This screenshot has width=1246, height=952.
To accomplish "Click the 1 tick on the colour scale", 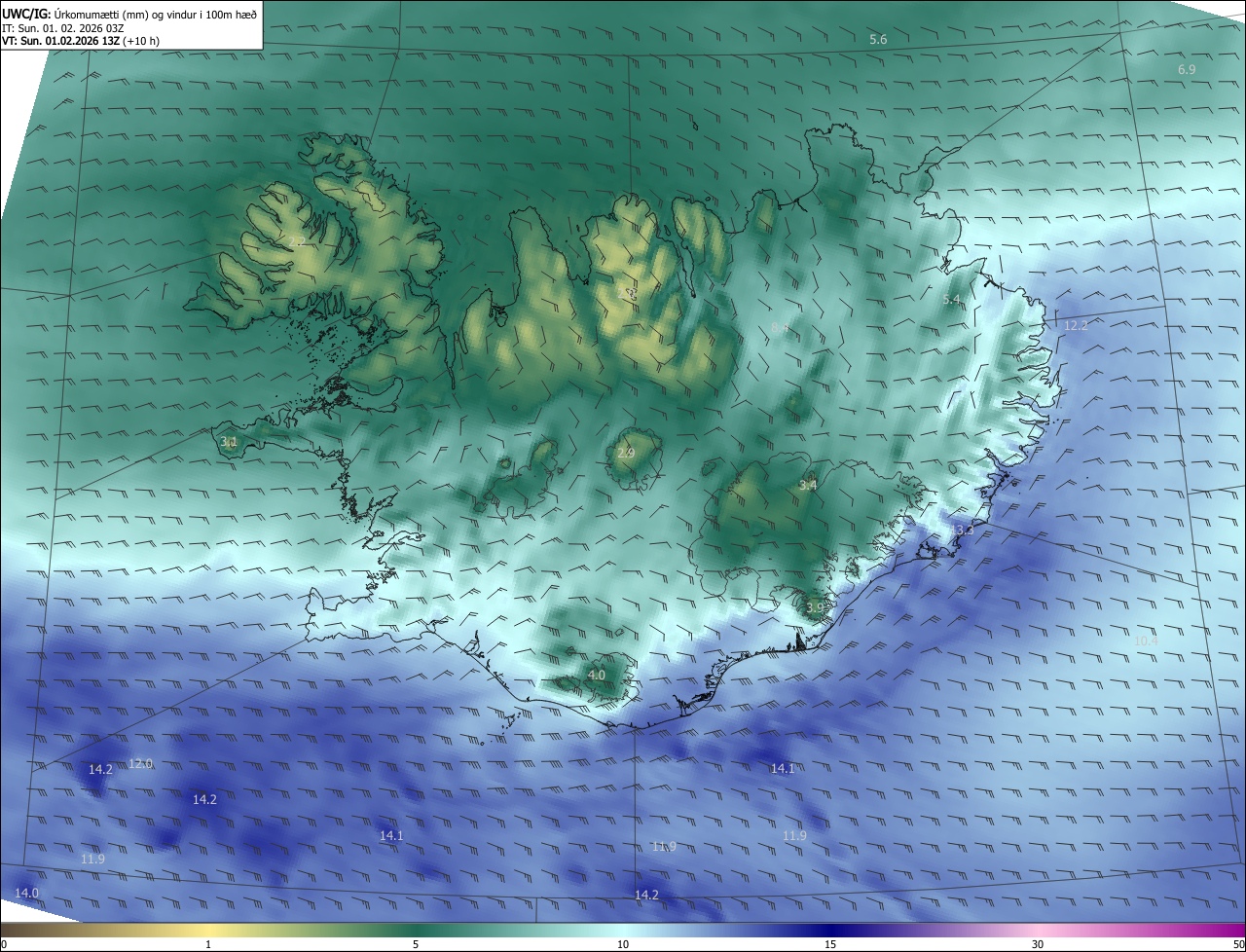I will (208, 944).
